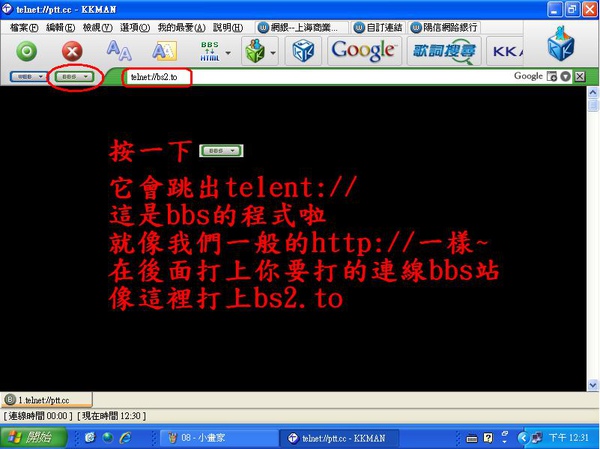Click the X close icon at address bar end

coord(580,77)
